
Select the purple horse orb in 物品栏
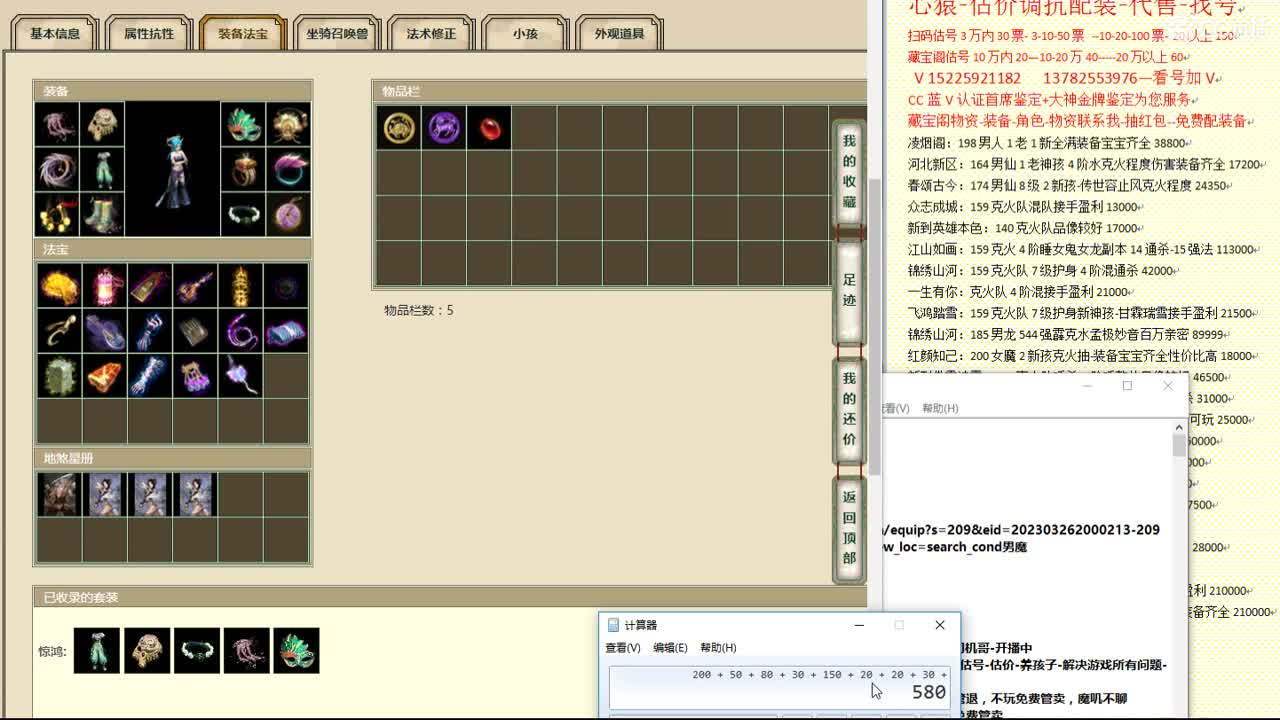pyautogui.click(x=444, y=127)
